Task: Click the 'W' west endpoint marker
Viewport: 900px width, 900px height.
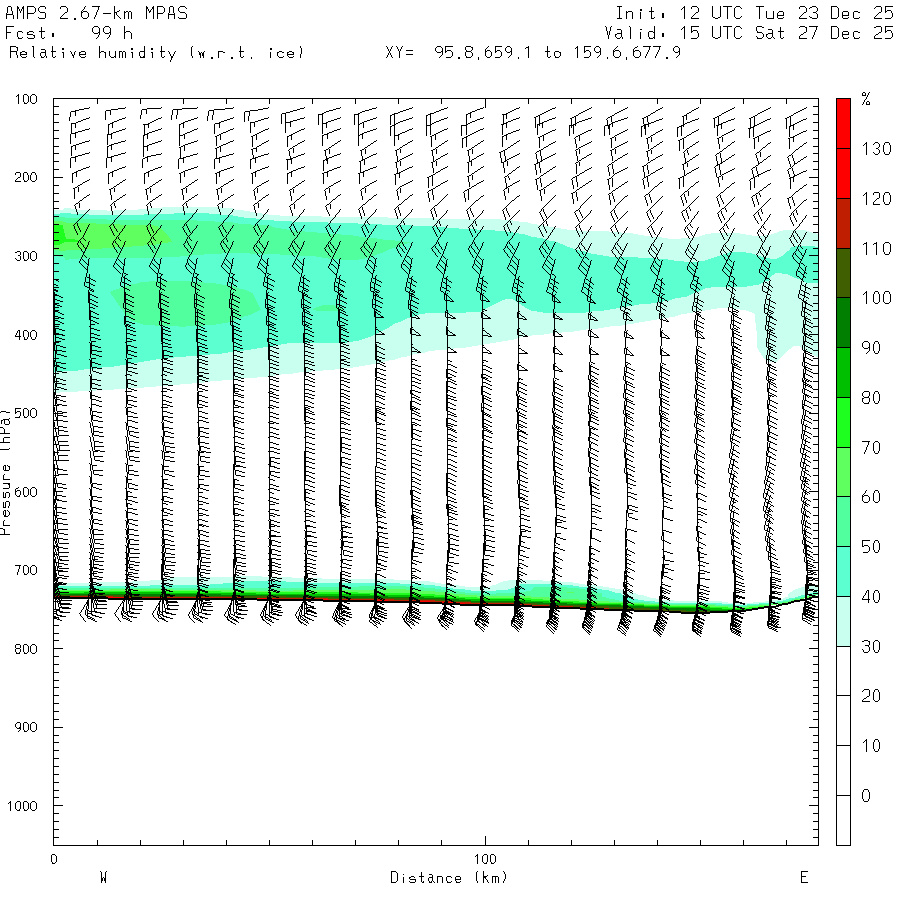Action: point(103,878)
